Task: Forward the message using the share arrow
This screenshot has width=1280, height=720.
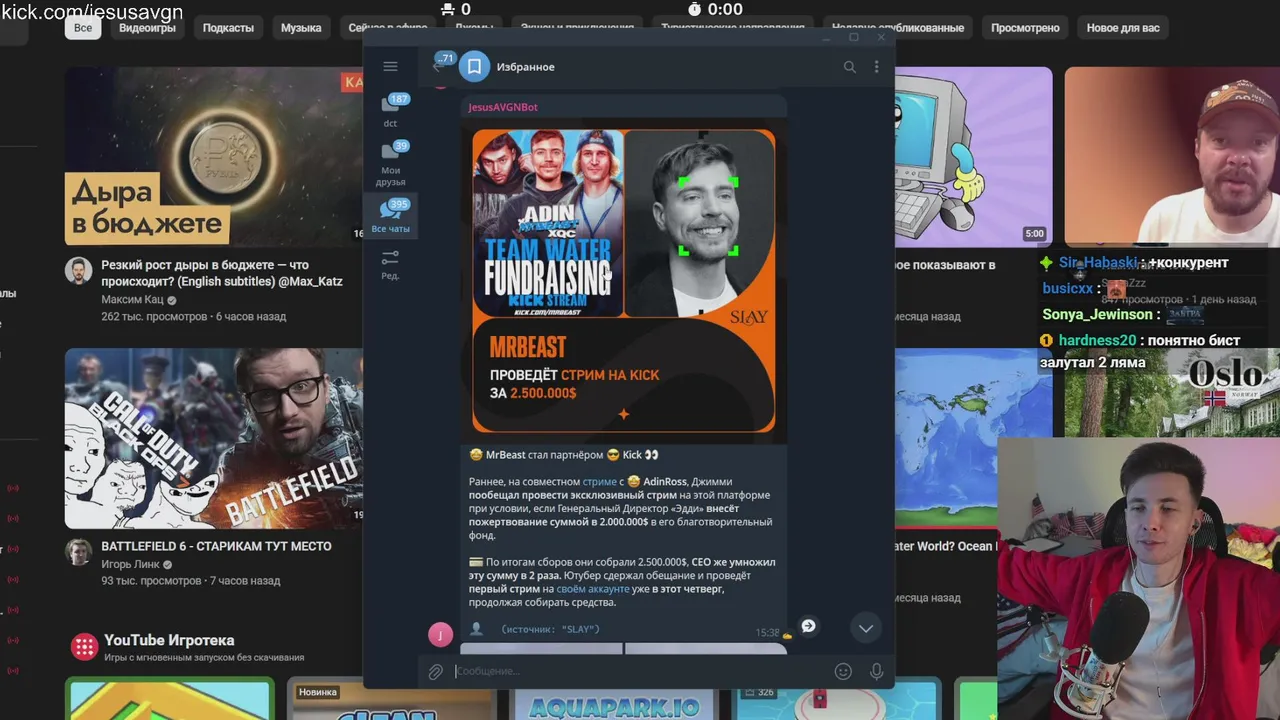Action: click(x=808, y=626)
